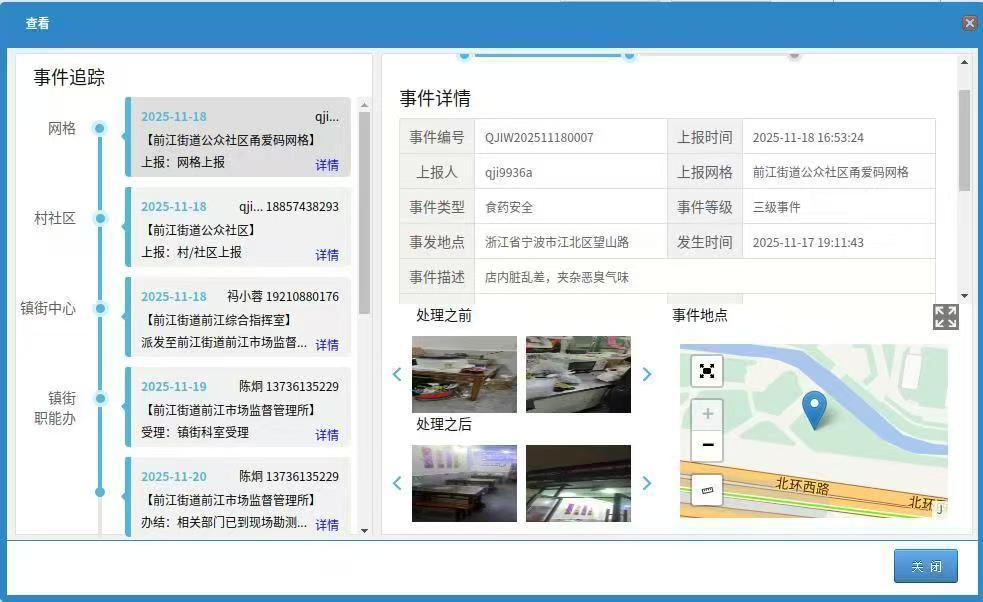Click the map scale ruler icon

coord(707,491)
